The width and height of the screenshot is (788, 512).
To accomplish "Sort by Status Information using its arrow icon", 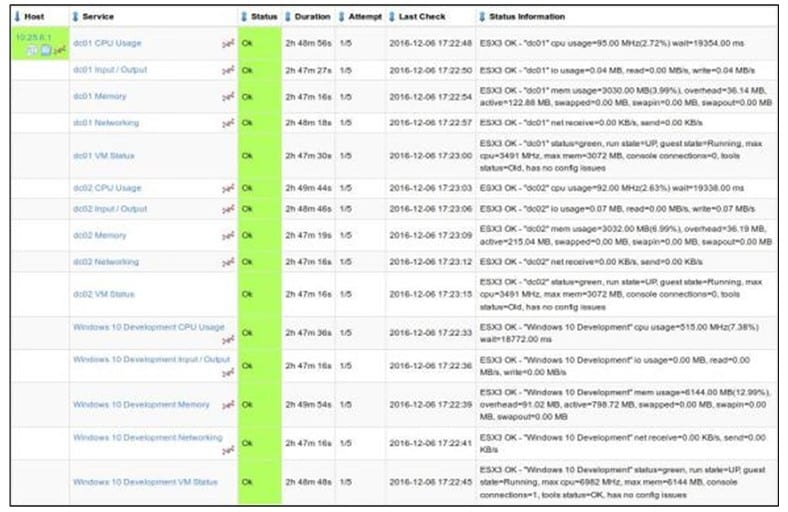I will pyautogui.click(x=482, y=17).
